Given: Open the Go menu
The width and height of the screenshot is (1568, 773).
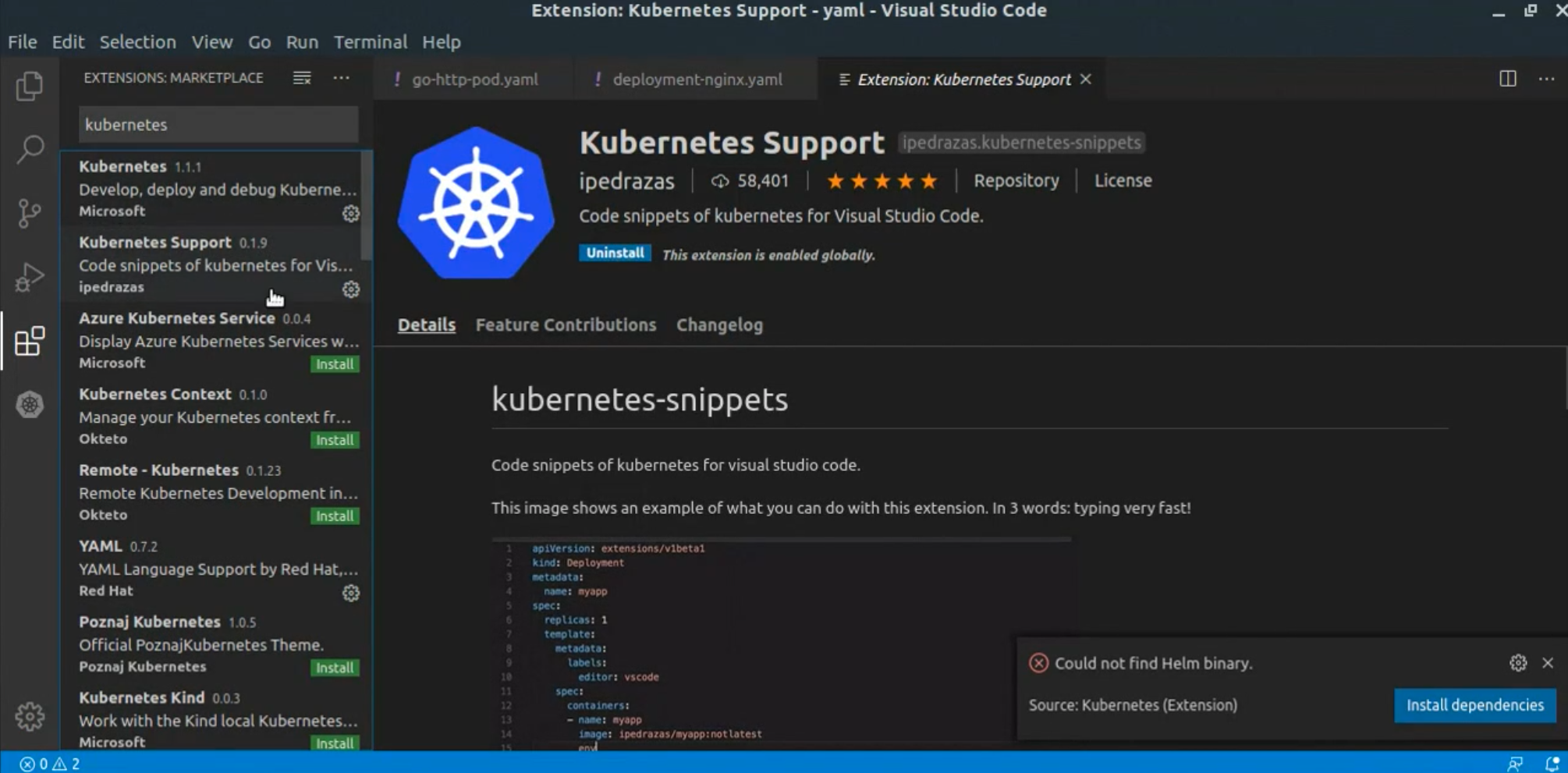Looking at the screenshot, I should tap(259, 42).
